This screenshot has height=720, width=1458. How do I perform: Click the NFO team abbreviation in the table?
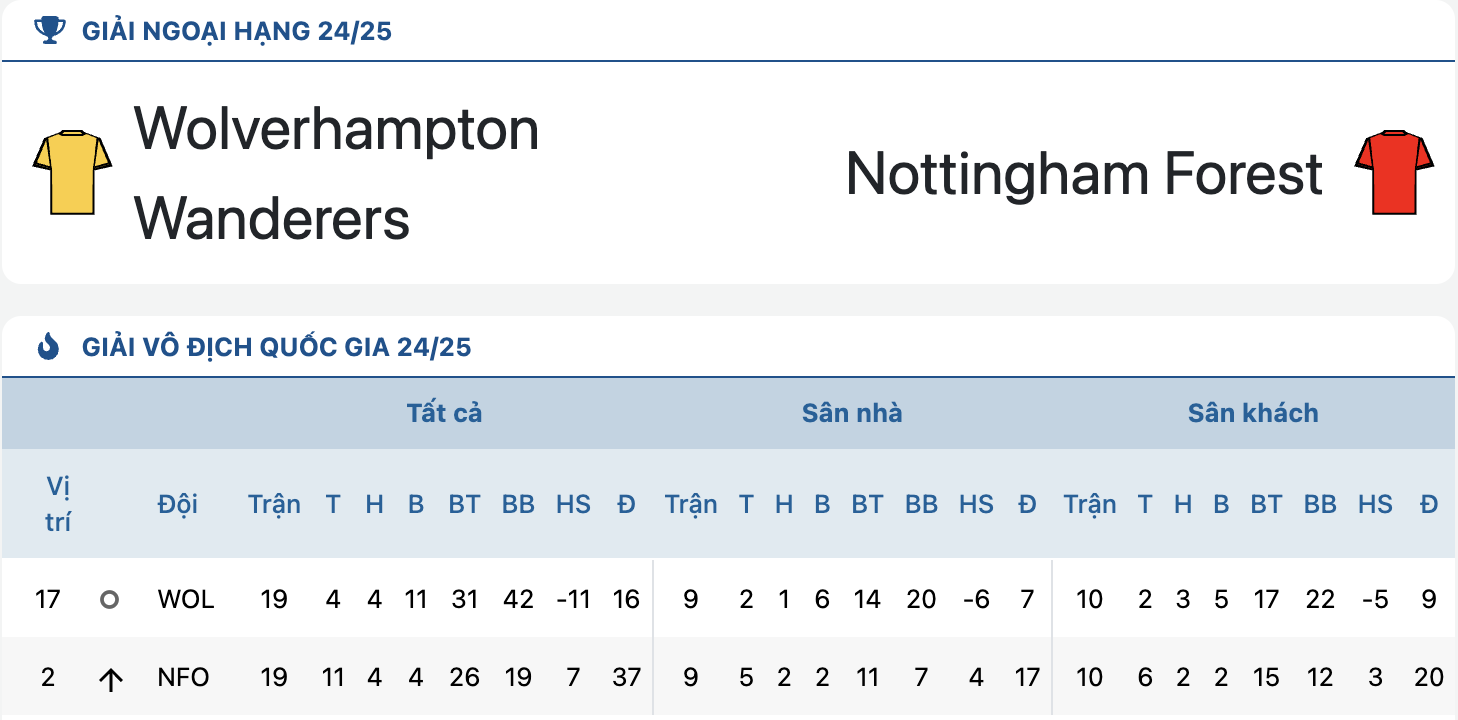pyautogui.click(x=184, y=678)
